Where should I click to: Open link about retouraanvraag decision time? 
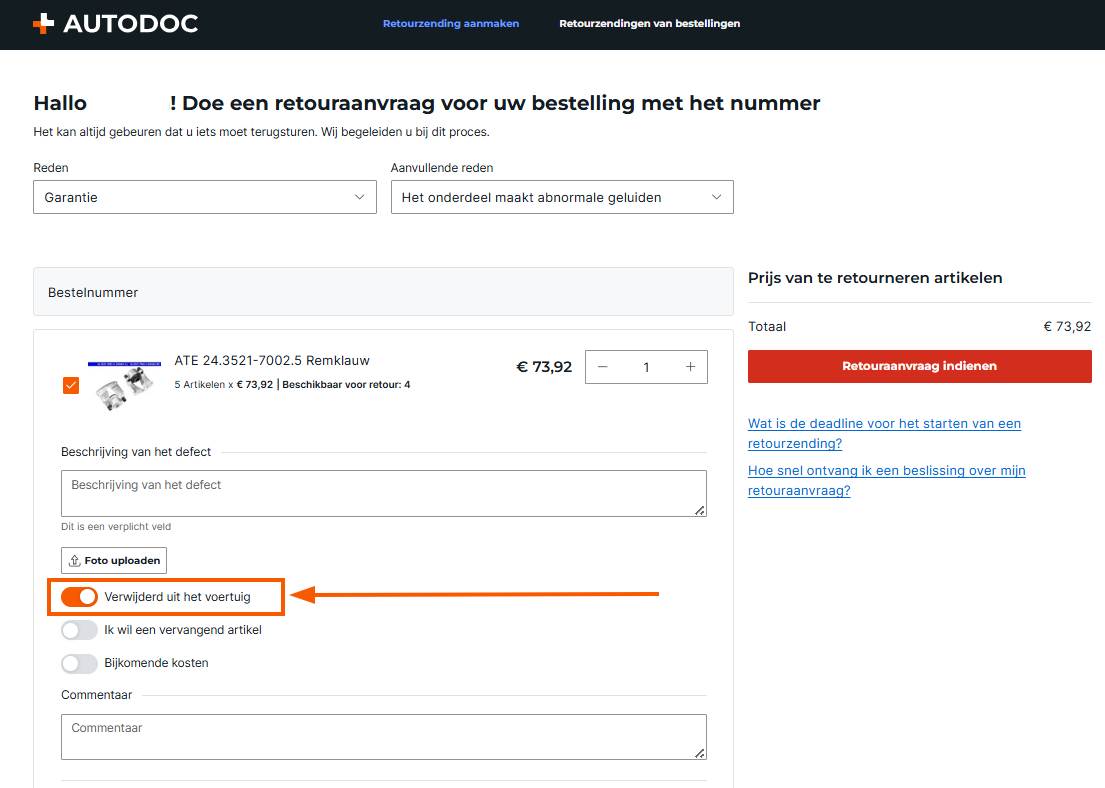886,480
